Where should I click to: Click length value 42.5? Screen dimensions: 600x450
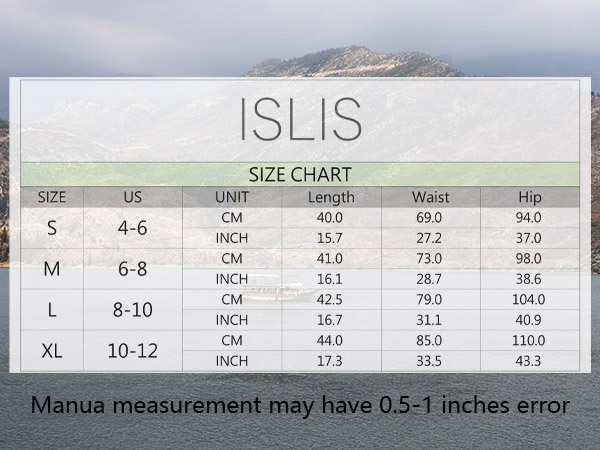(329, 300)
